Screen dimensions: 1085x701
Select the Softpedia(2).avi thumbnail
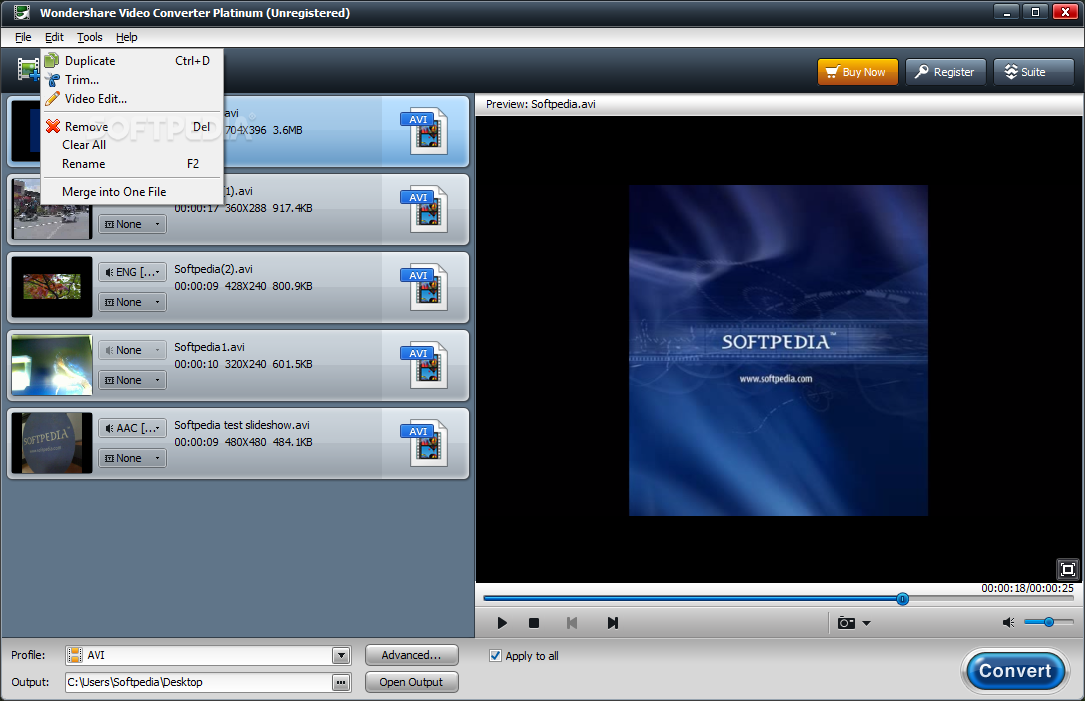(52, 287)
